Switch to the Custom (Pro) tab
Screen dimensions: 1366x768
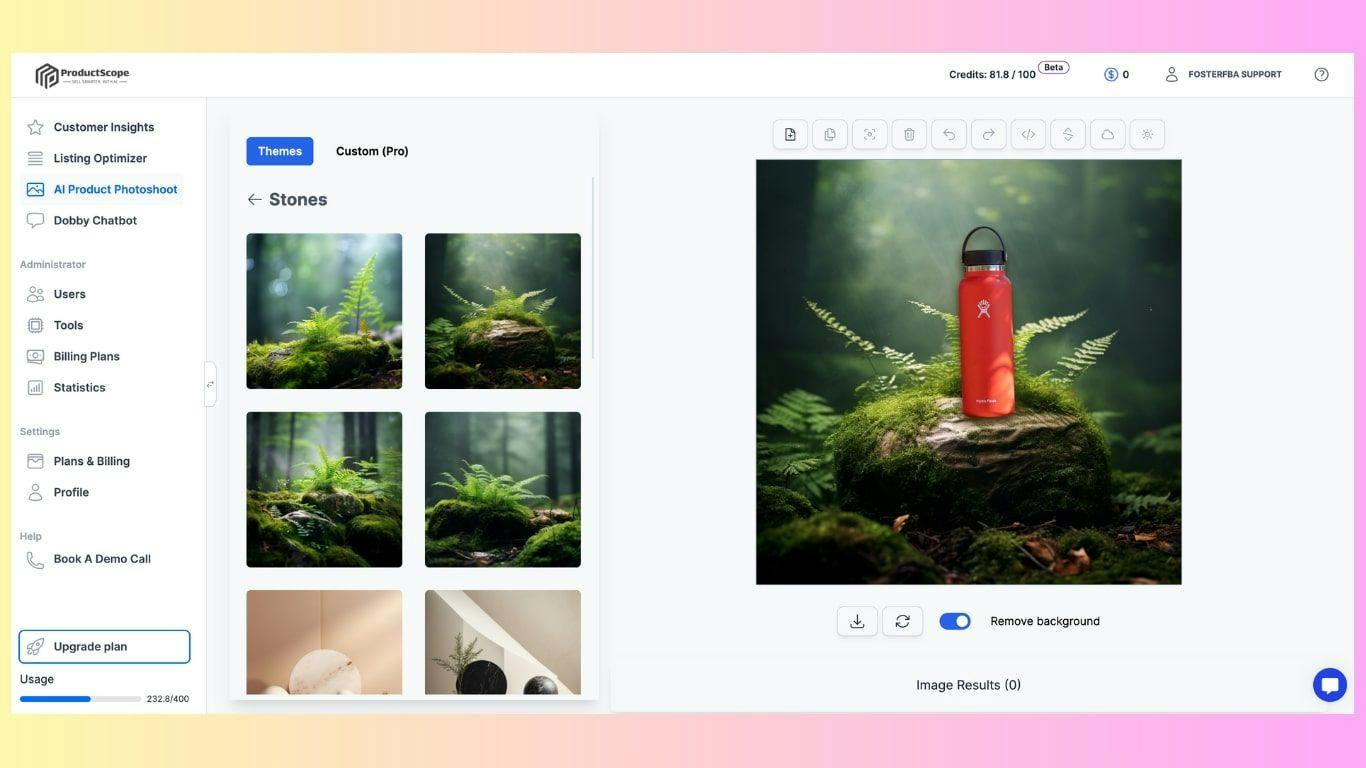(372, 151)
